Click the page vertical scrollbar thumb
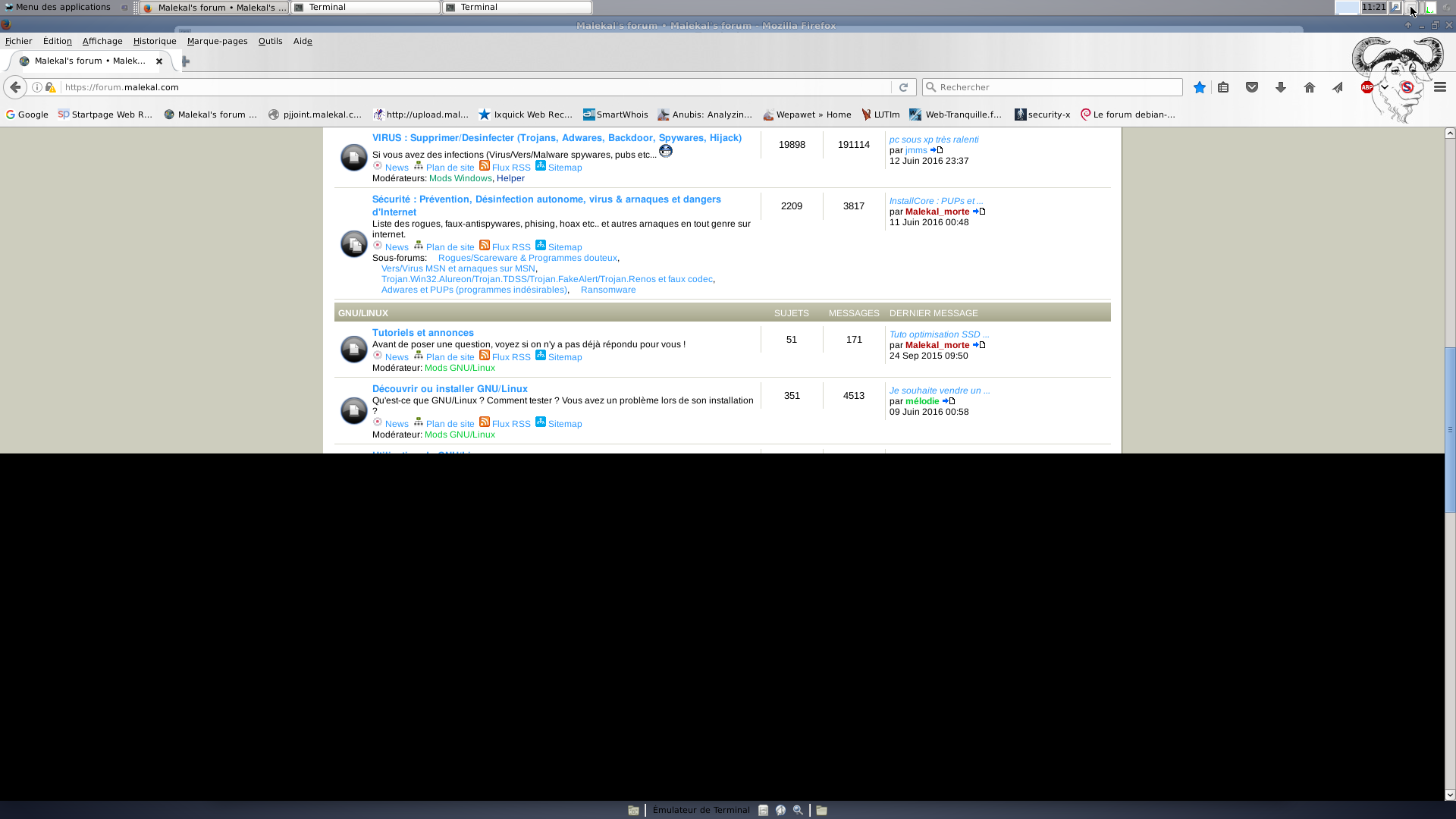Image resolution: width=1456 pixels, height=819 pixels. pos(1450,429)
